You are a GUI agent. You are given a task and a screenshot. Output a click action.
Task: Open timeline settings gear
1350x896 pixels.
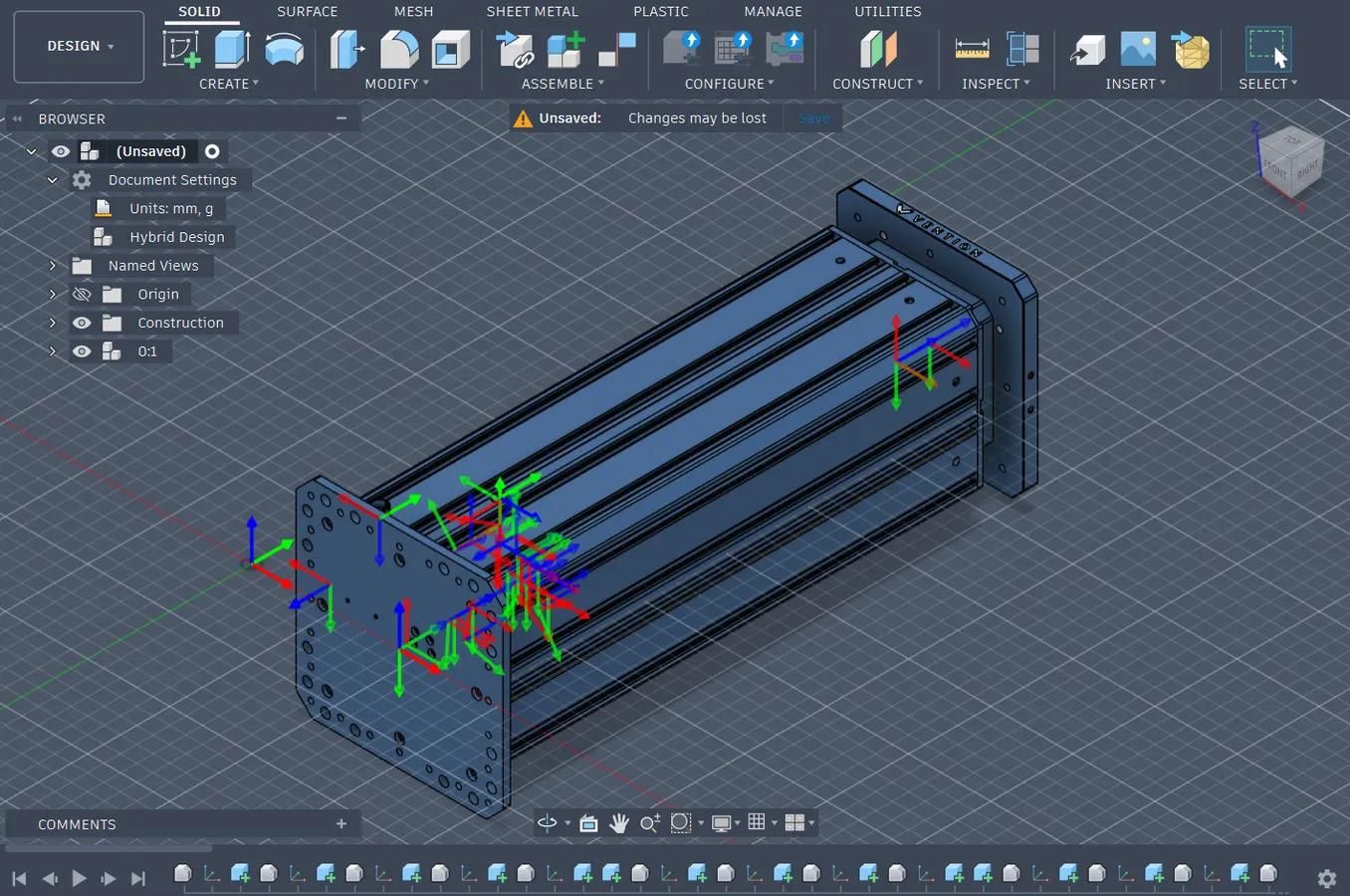coord(1327,878)
